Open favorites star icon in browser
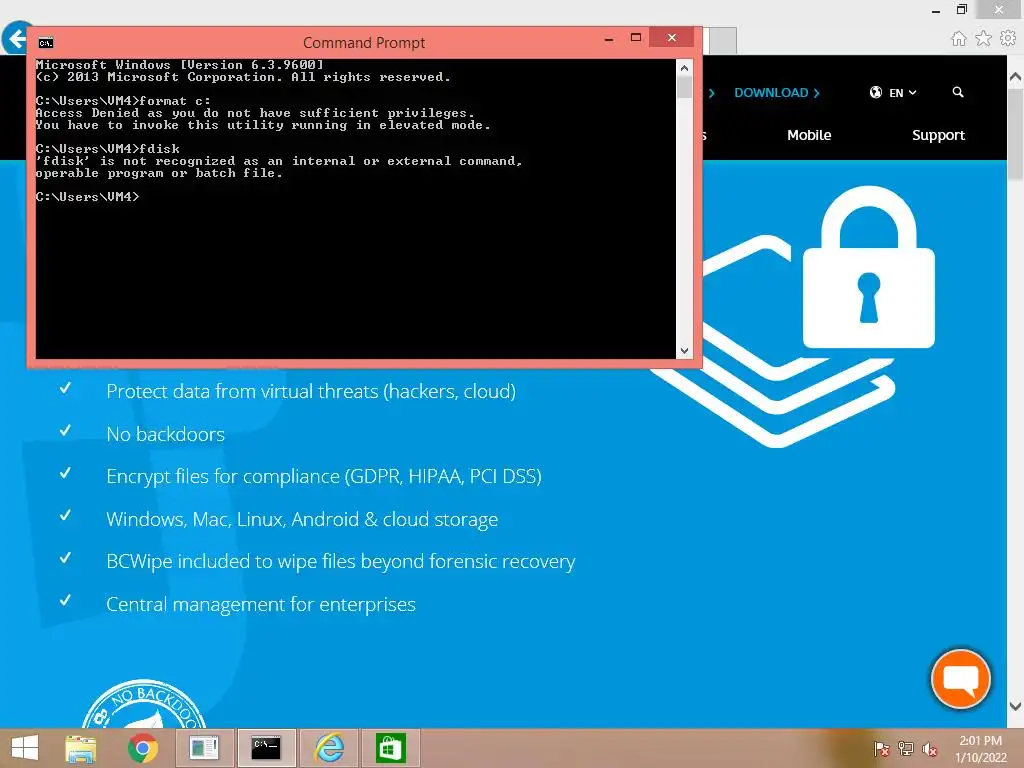The height and width of the screenshot is (768, 1024). (983, 39)
